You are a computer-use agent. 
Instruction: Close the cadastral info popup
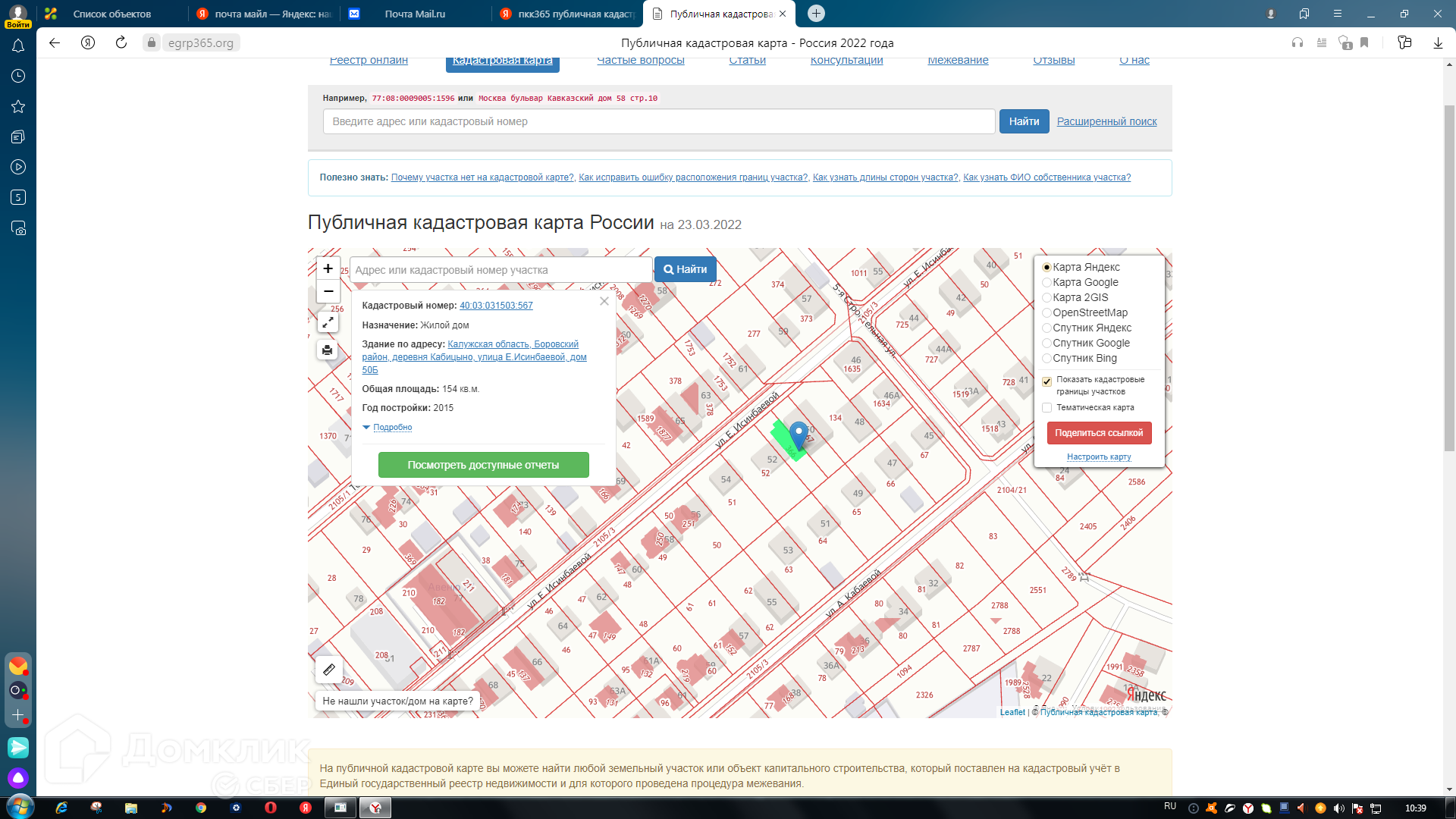pos(604,301)
